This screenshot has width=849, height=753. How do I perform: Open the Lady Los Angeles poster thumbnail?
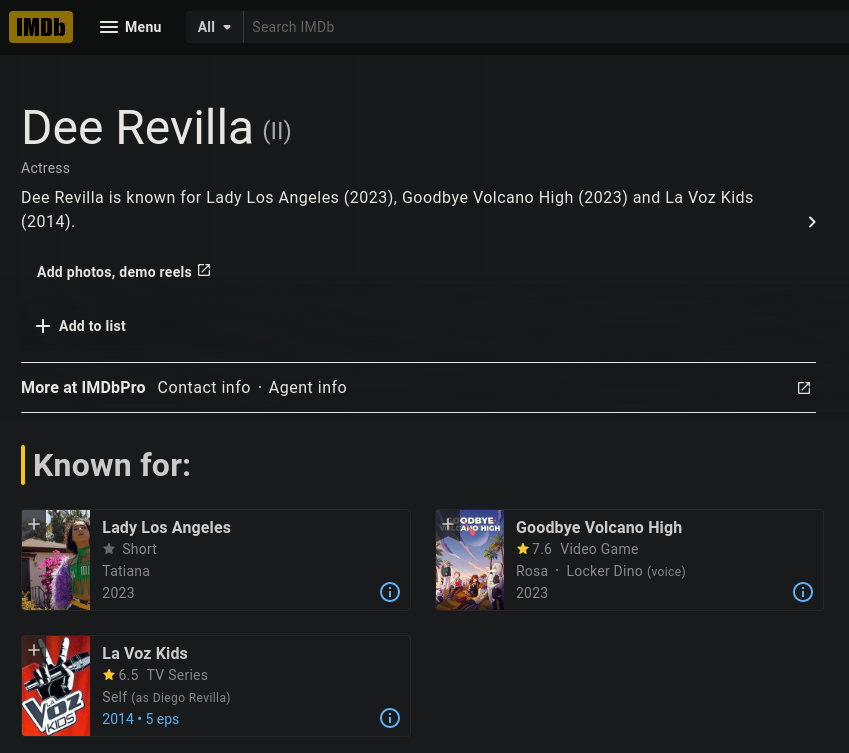click(x=56, y=560)
